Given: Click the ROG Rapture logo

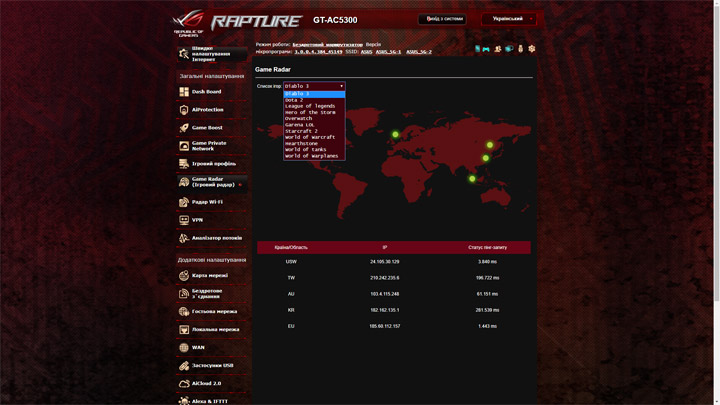Looking at the screenshot, I should [x=237, y=22].
